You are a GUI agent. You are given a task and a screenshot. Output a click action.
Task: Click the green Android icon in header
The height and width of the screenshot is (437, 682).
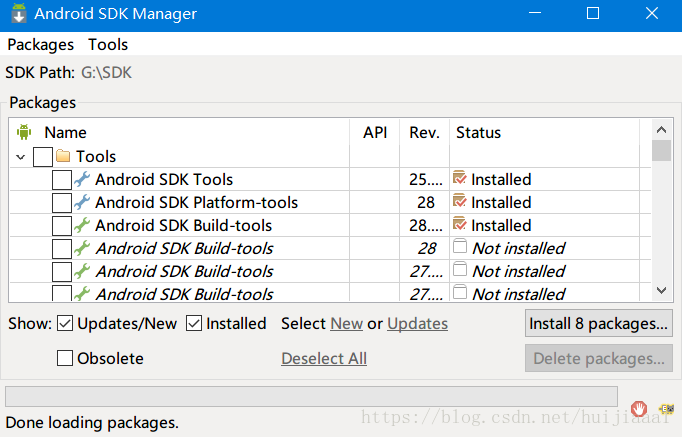tap(24, 132)
